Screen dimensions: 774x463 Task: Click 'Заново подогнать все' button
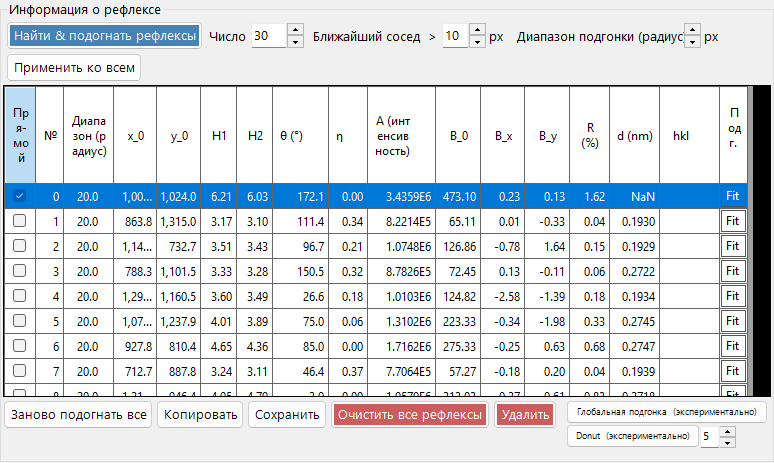coord(78,415)
